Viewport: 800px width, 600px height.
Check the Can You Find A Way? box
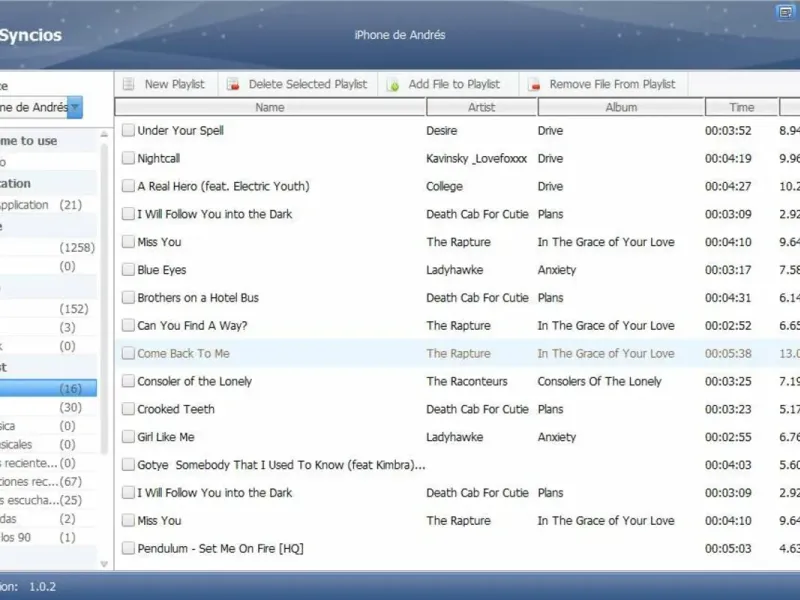tap(128, 325)
